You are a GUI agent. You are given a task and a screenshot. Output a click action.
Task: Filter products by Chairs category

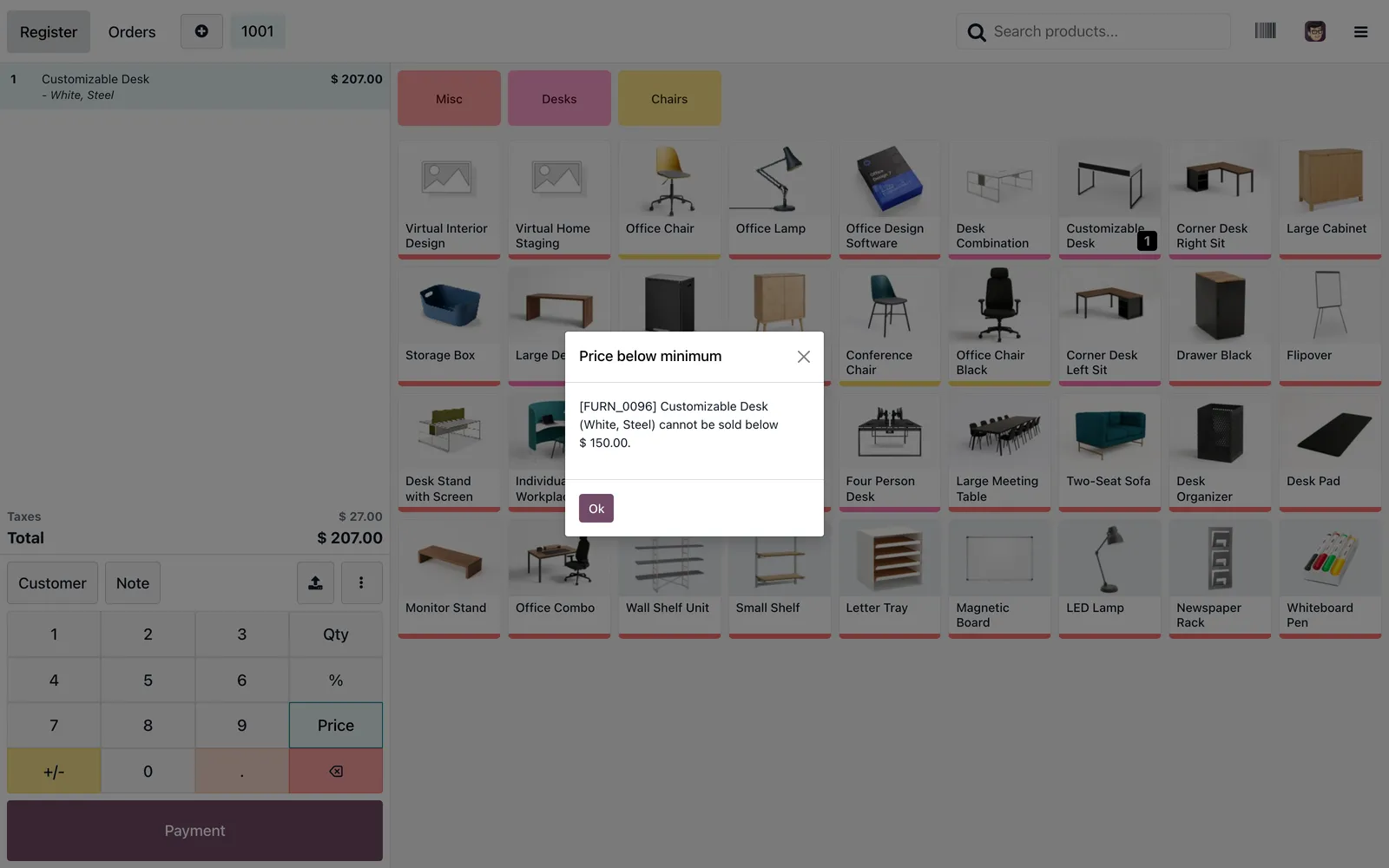(669, 98)
